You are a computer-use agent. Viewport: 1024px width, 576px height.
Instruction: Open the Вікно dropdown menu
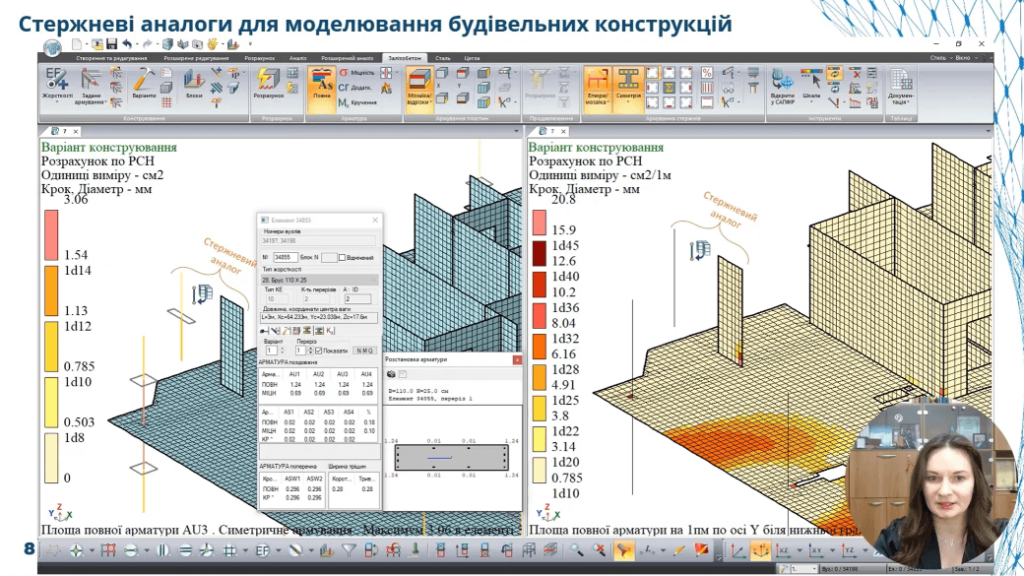point(965,58)
